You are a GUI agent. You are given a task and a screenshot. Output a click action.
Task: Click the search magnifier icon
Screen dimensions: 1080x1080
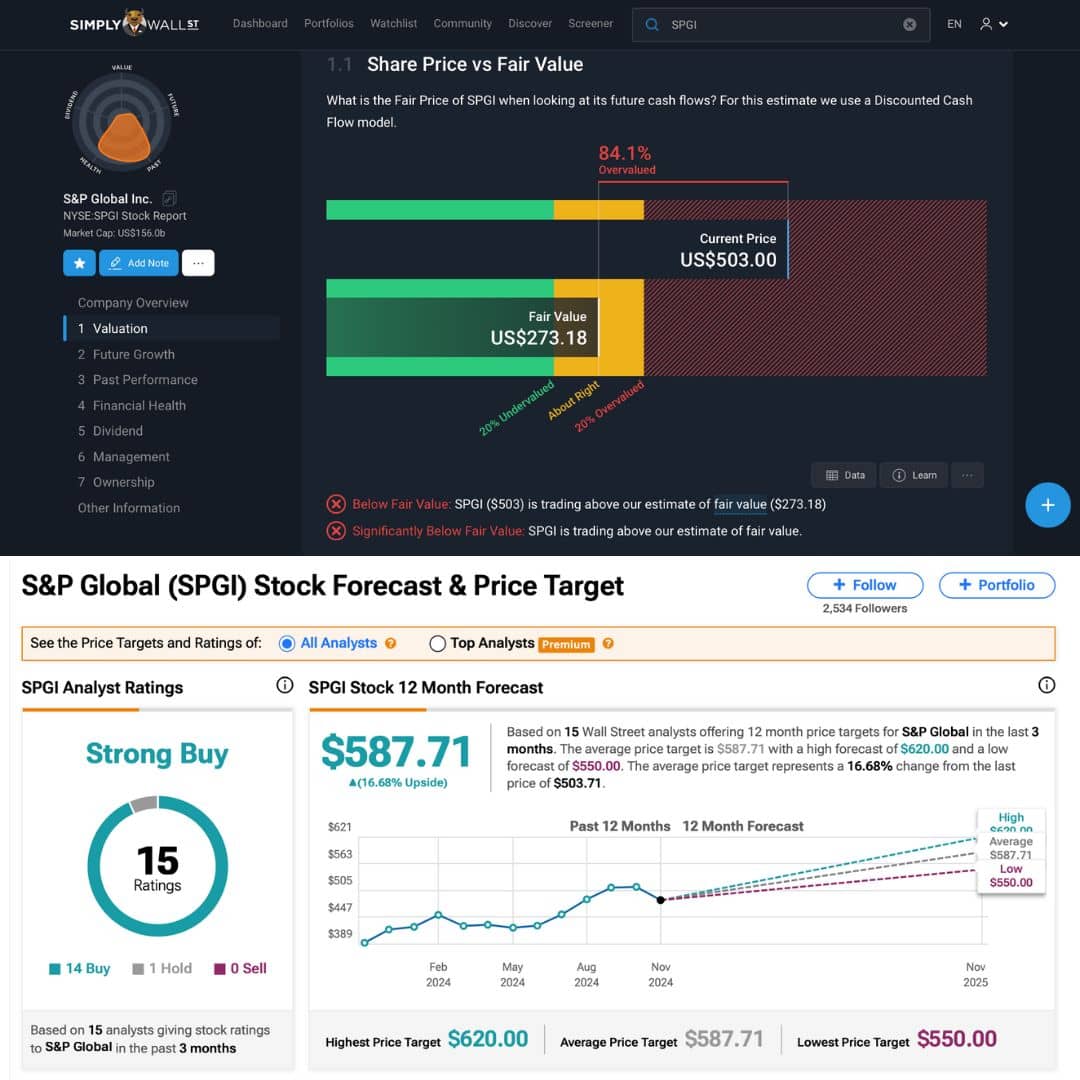(x=652, y=25)
